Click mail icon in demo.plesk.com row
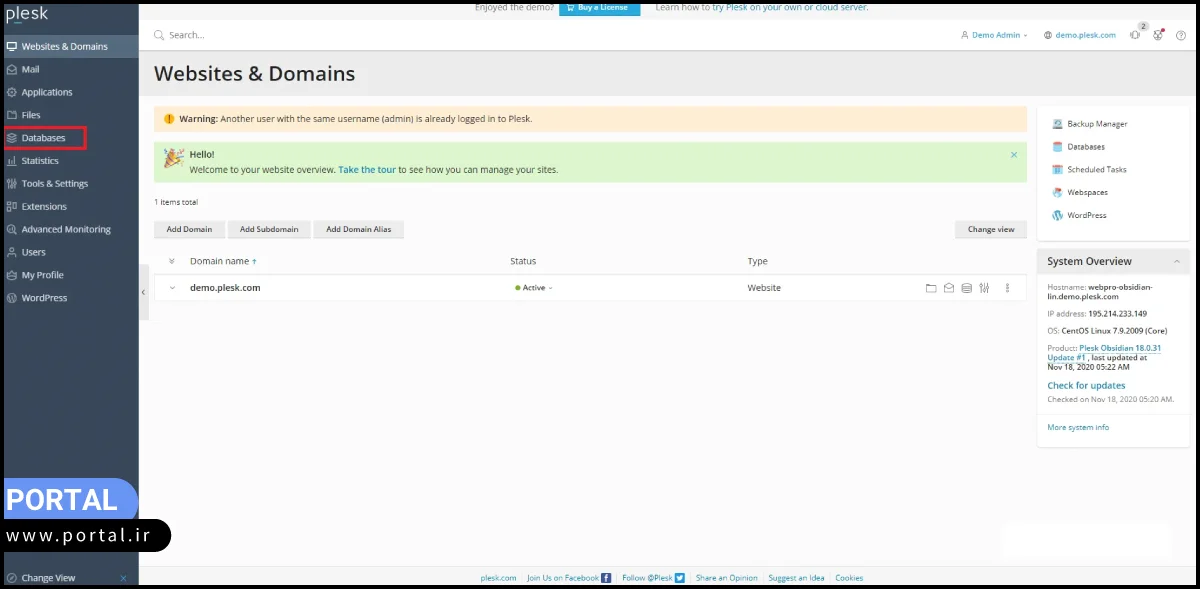Screen dimensions: 1200x589 [948, 288]
